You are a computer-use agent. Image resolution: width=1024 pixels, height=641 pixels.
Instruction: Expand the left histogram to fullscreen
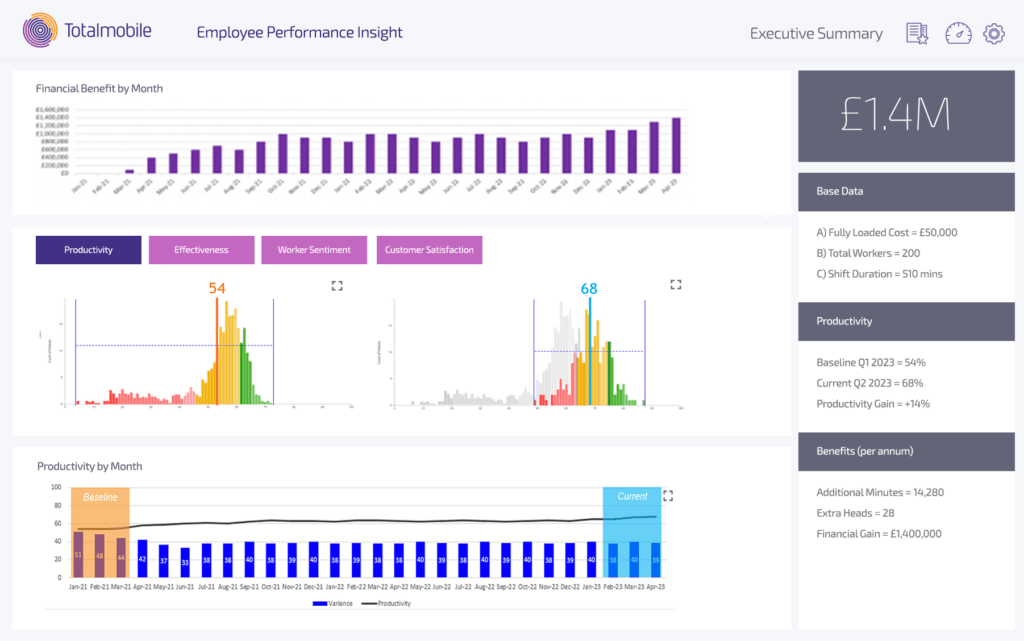click(x=337, y=285)
